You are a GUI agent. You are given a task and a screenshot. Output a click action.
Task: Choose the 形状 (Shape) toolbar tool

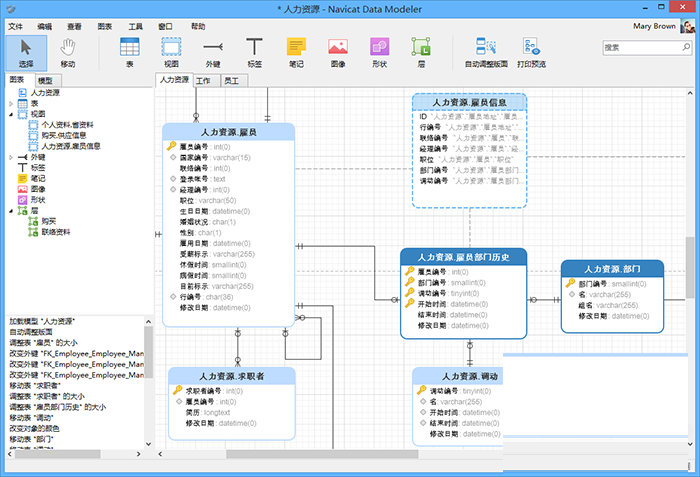click(x=379, y=53)
